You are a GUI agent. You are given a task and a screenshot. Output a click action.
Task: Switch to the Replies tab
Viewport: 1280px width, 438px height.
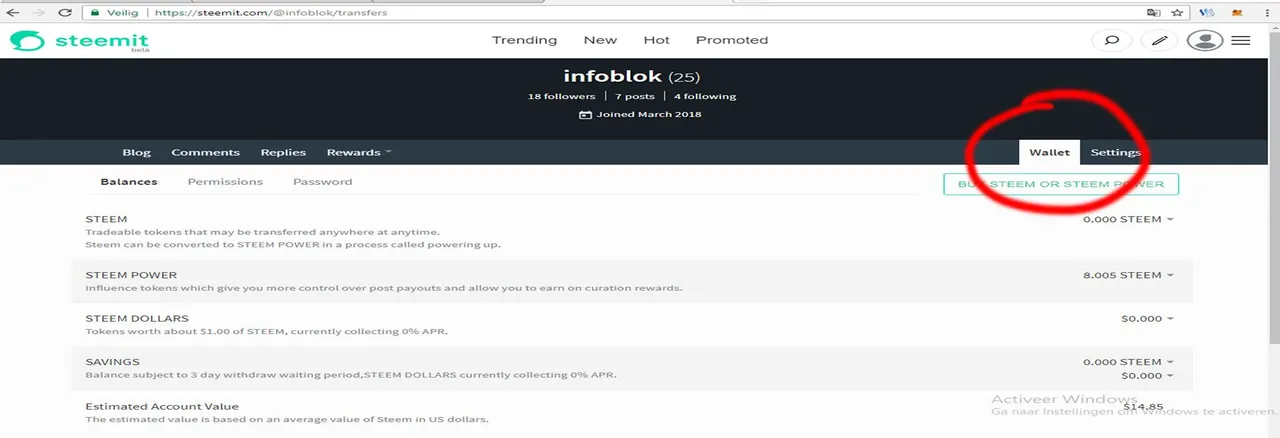[283, 152]
